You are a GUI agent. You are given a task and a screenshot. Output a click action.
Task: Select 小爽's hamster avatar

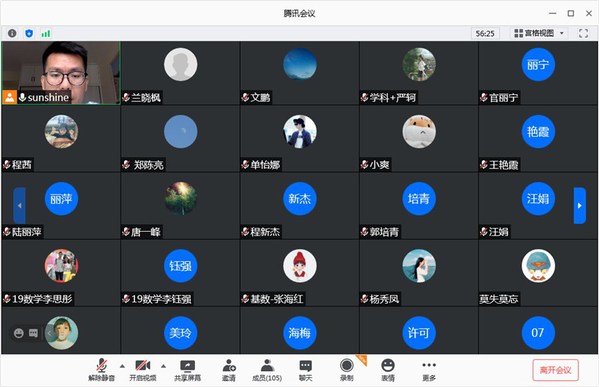(419, 131)
